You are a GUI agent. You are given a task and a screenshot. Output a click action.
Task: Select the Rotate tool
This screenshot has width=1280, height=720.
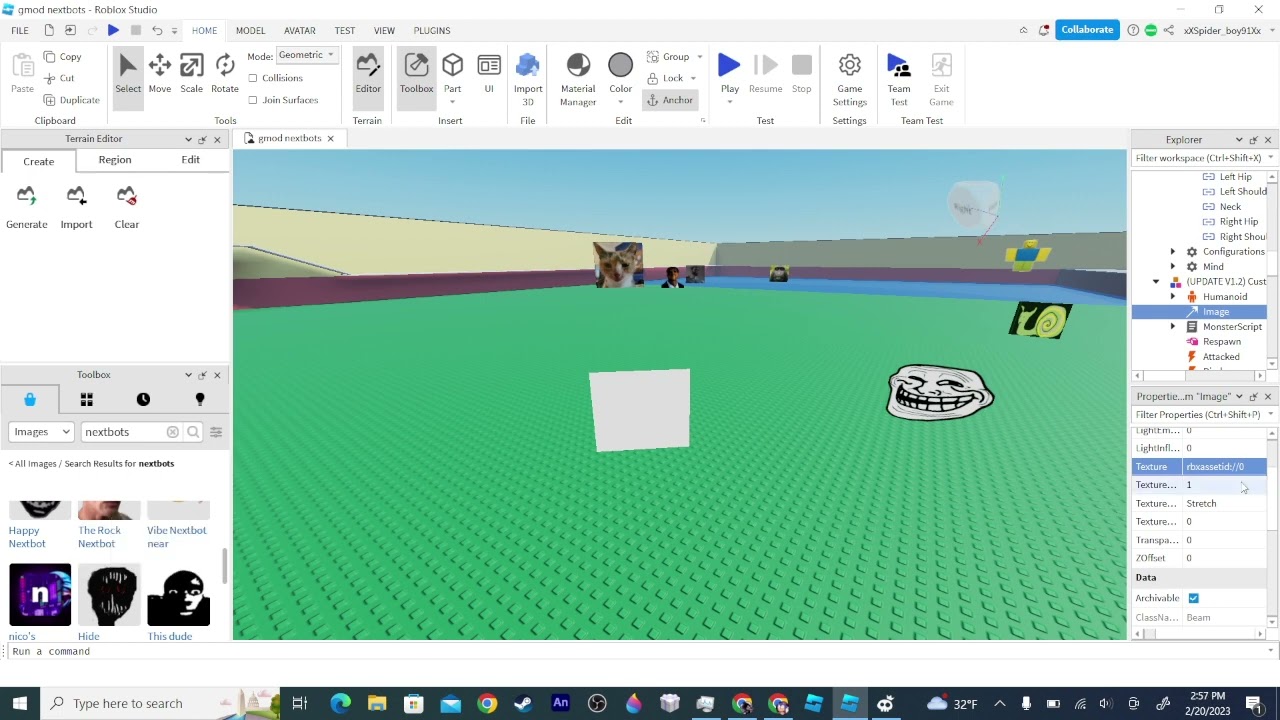225,75
